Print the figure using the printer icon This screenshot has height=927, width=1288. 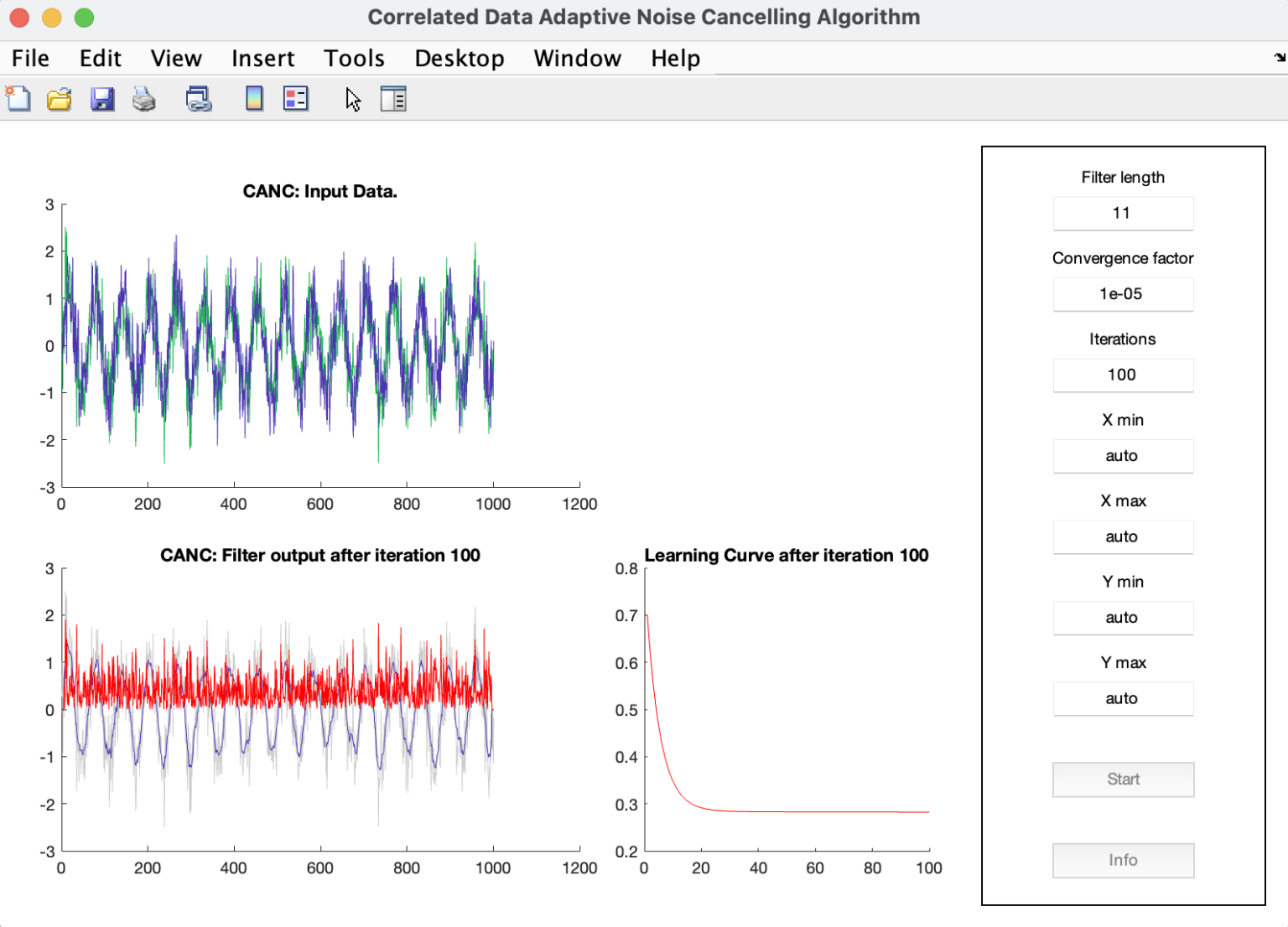click(144, 99)
